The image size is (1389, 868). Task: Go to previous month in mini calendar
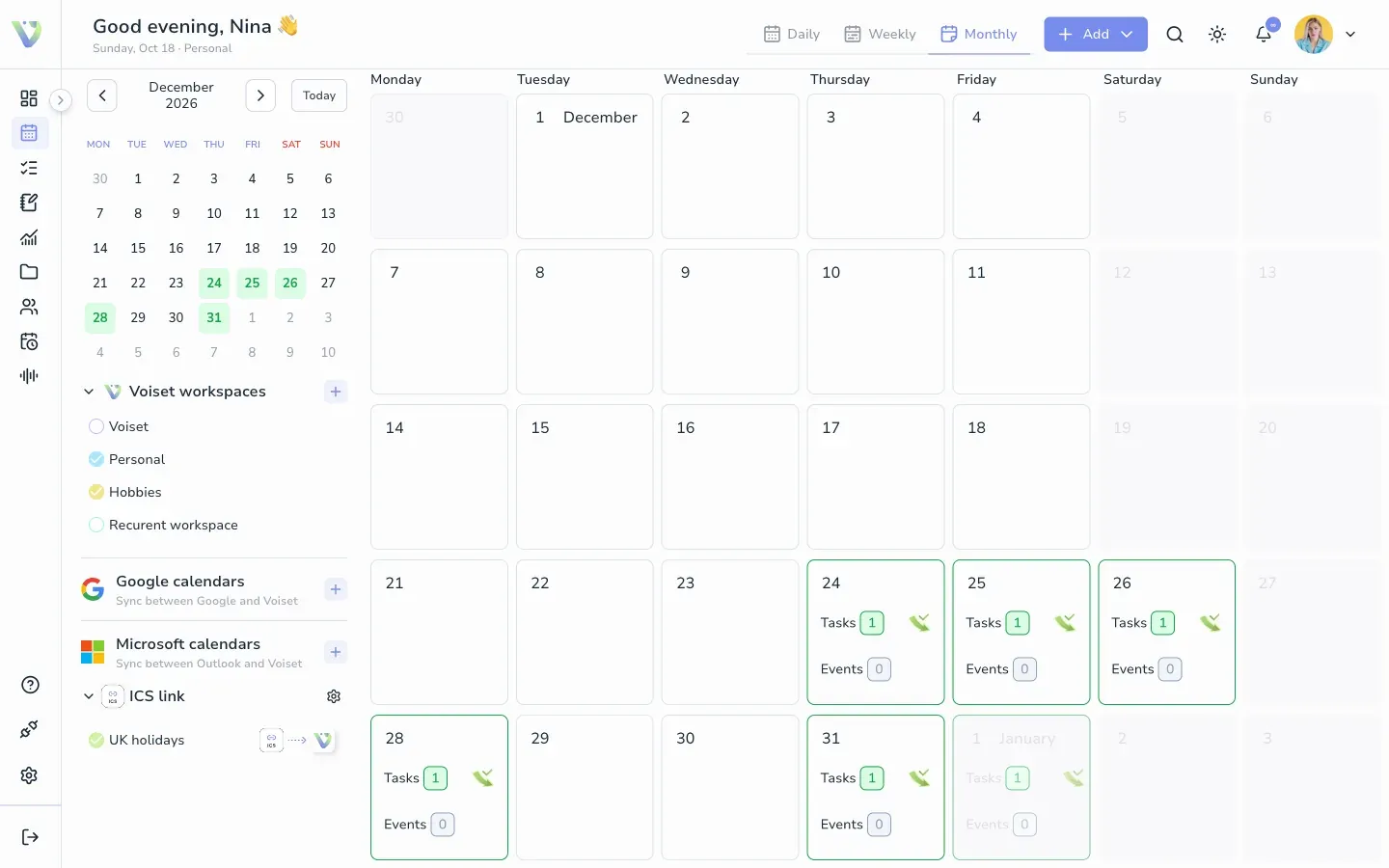(102, 95)
